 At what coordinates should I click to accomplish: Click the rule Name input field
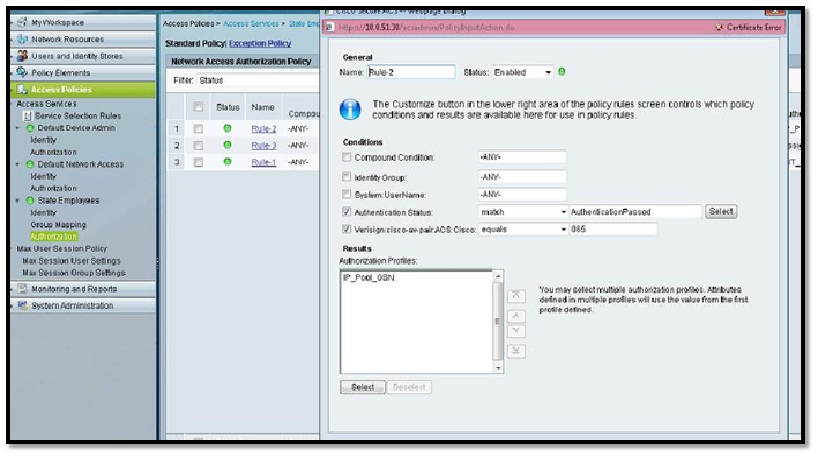411,72
